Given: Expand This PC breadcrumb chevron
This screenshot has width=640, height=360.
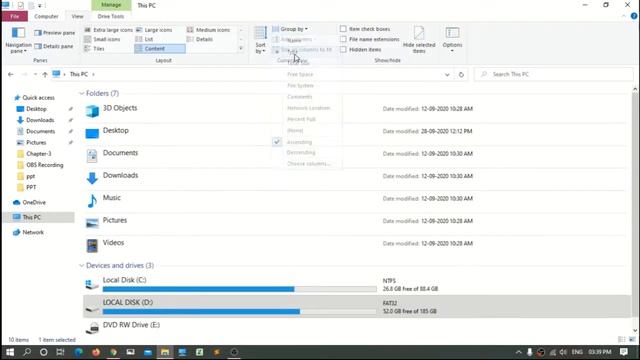Looking at the screenshot, I should (93, 74).
